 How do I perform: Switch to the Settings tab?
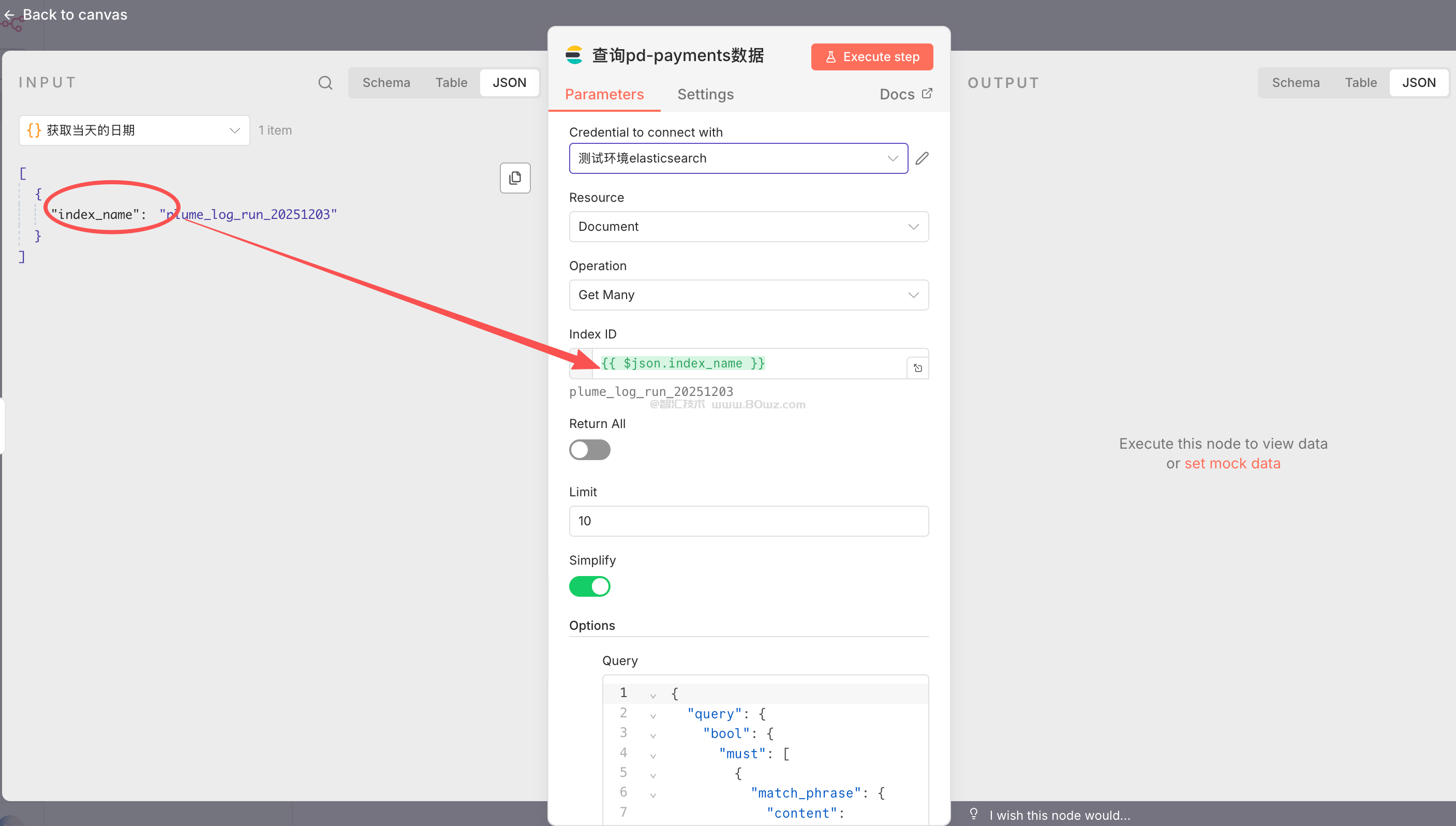705,94
